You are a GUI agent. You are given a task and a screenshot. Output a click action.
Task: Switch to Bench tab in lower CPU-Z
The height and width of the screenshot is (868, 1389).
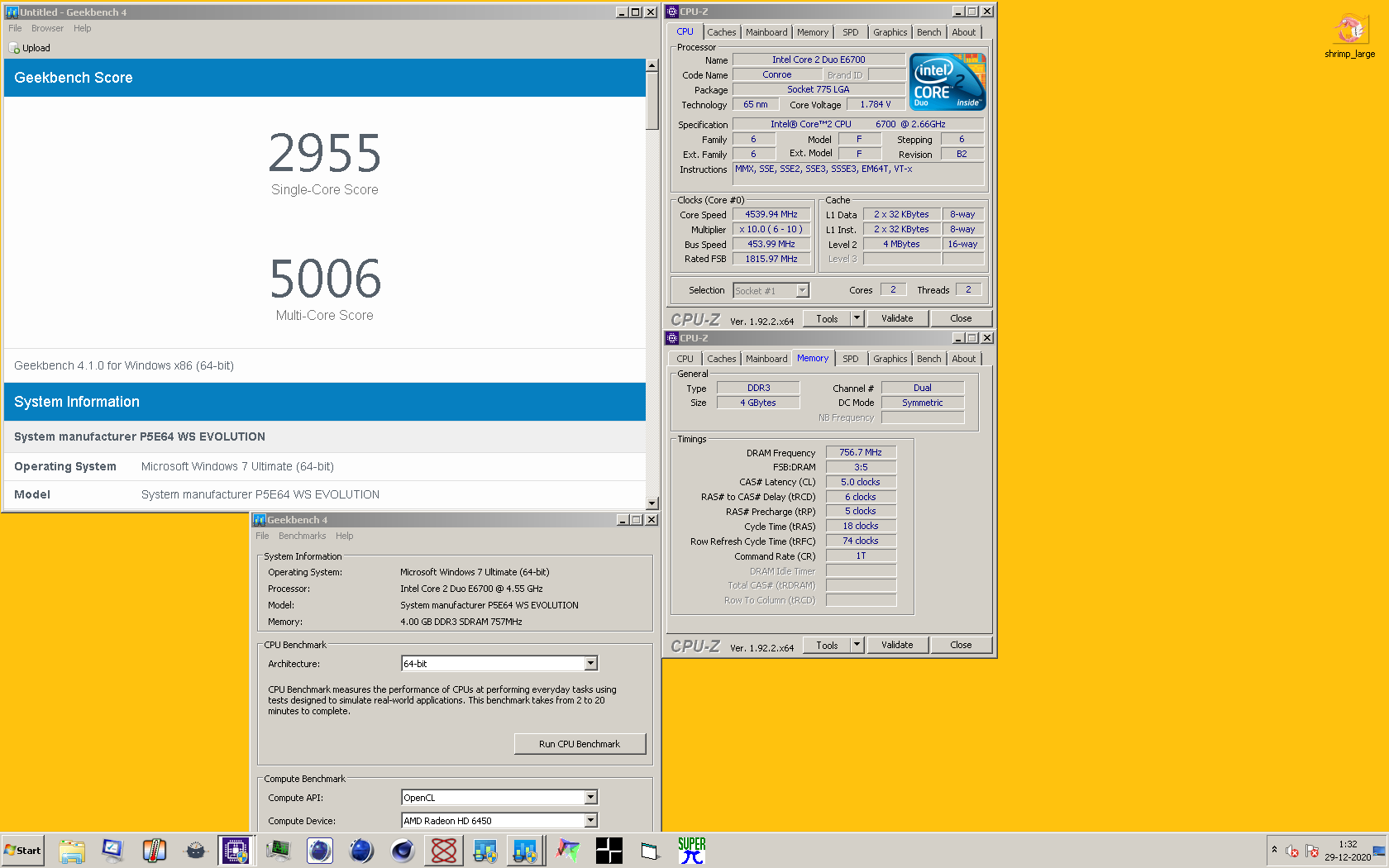[928, 359]
